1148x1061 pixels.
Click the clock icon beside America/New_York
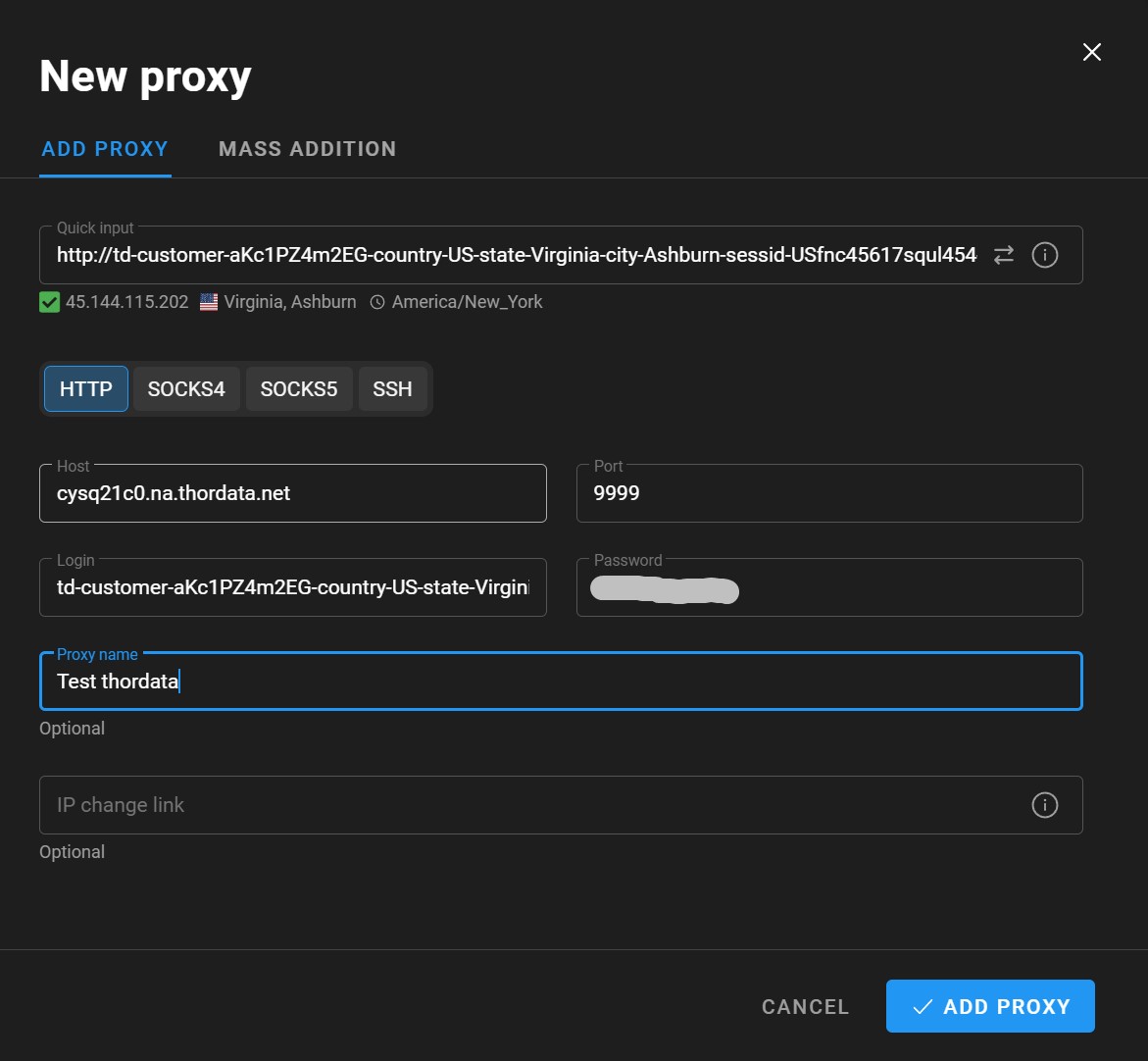tap(377, 302)
